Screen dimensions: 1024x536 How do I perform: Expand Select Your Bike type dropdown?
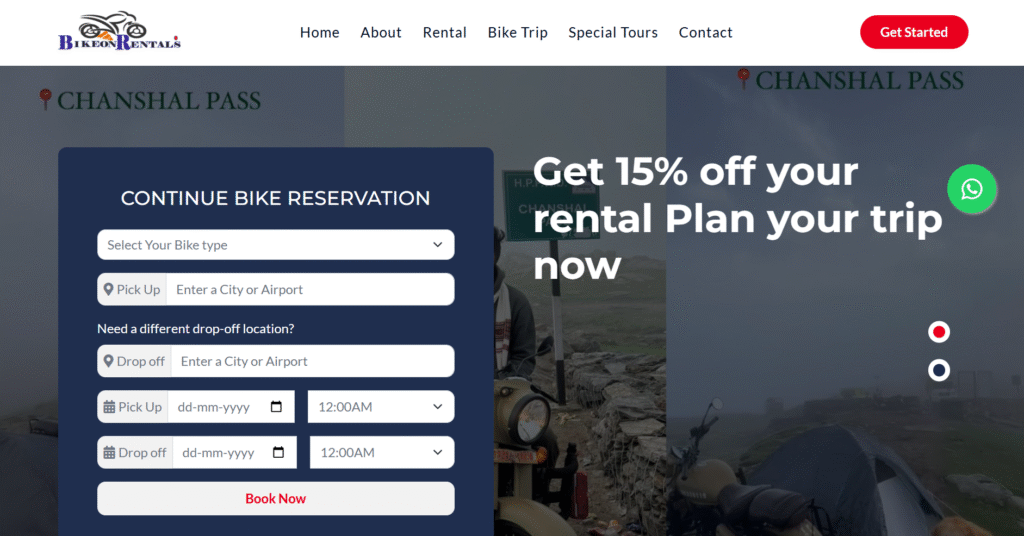(x=276, y=245)
